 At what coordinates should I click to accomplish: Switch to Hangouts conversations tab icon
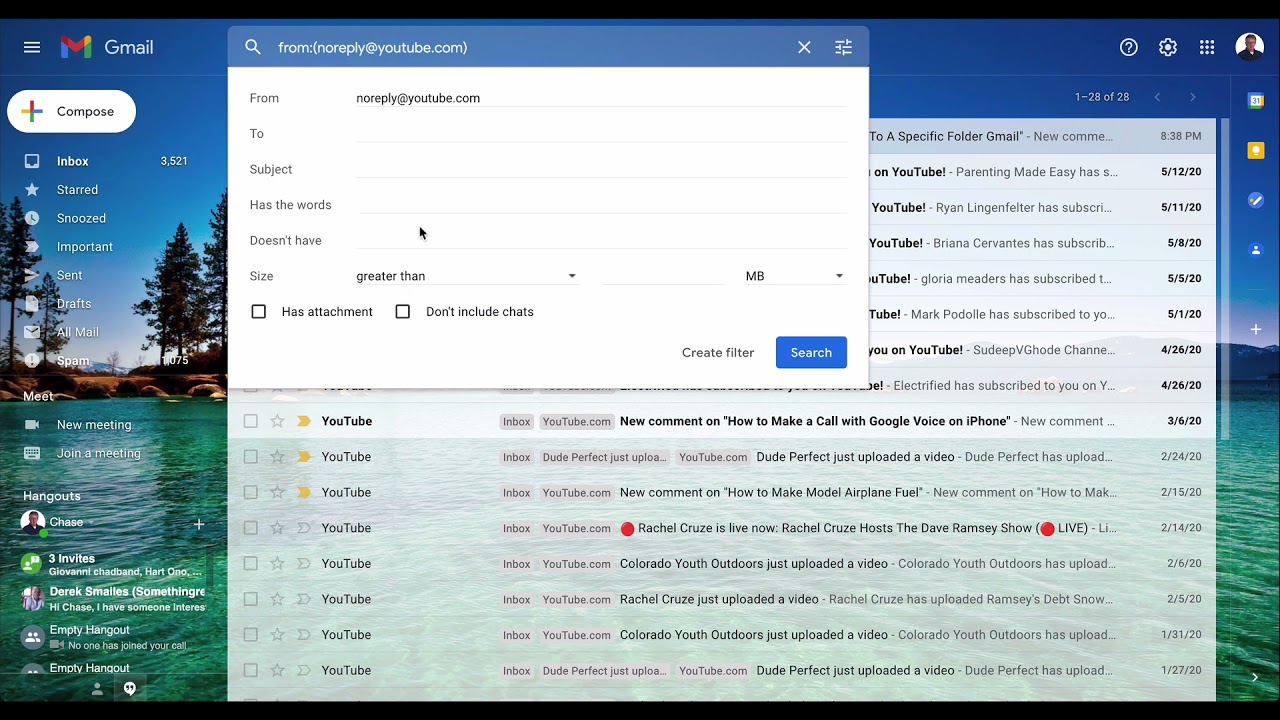(x=130, y=689)
